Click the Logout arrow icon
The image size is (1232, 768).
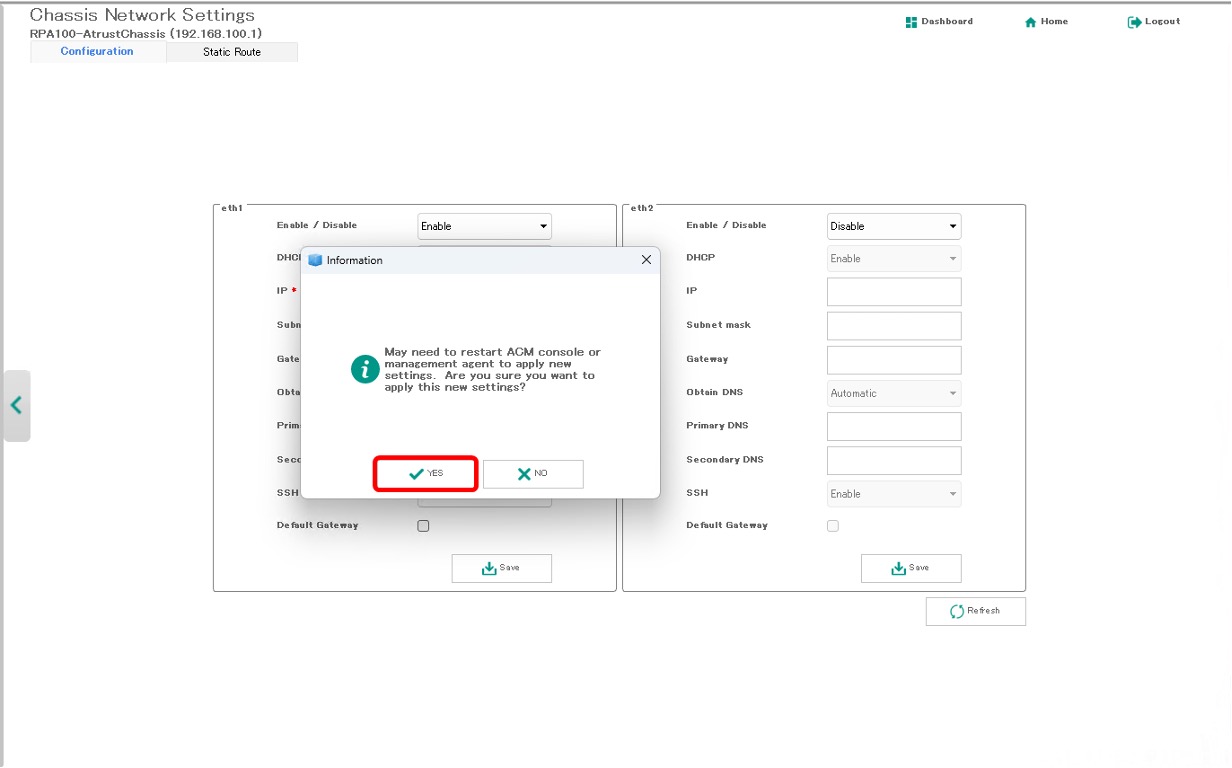tap(1134, 22)
